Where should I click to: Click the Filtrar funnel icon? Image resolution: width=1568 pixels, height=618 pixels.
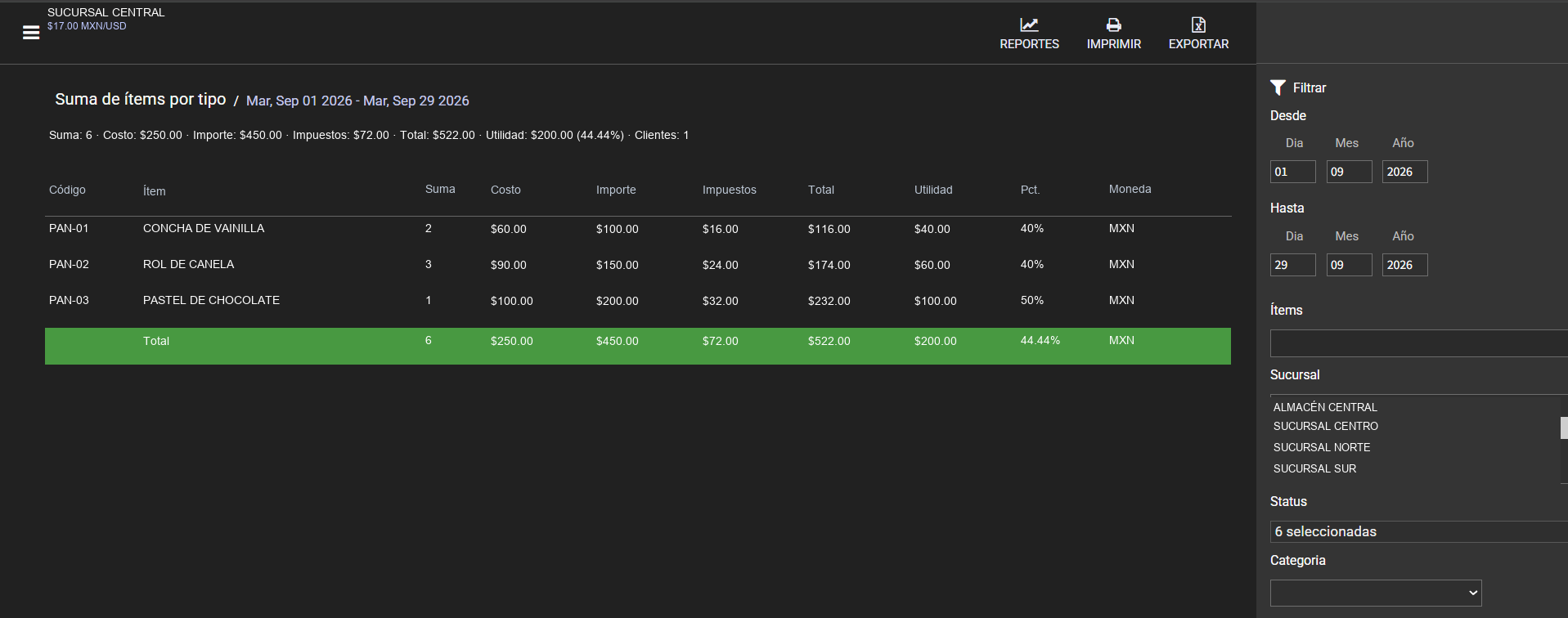click(1278, 87)
